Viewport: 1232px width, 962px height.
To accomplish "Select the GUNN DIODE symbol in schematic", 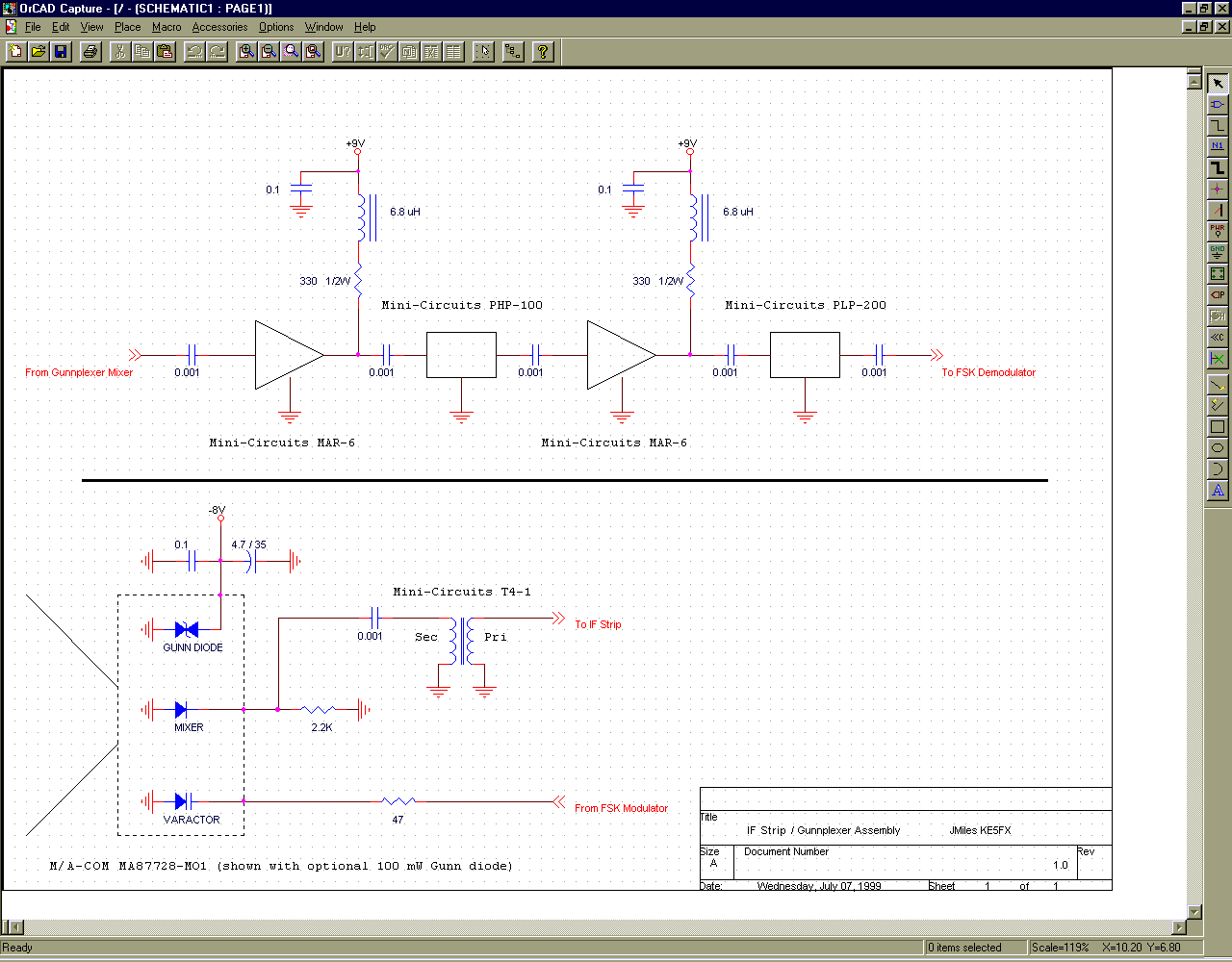I will tap(187, 630).
